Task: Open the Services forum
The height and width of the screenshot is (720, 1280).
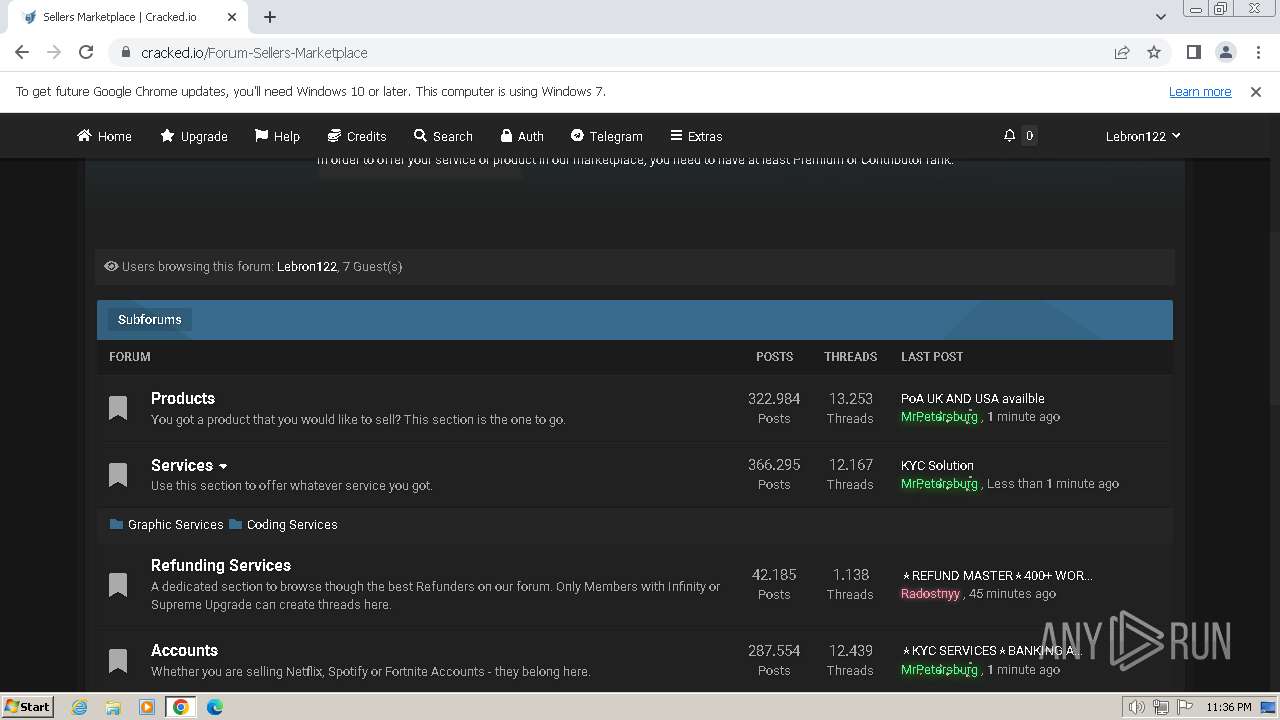Action: coord(182,465)
